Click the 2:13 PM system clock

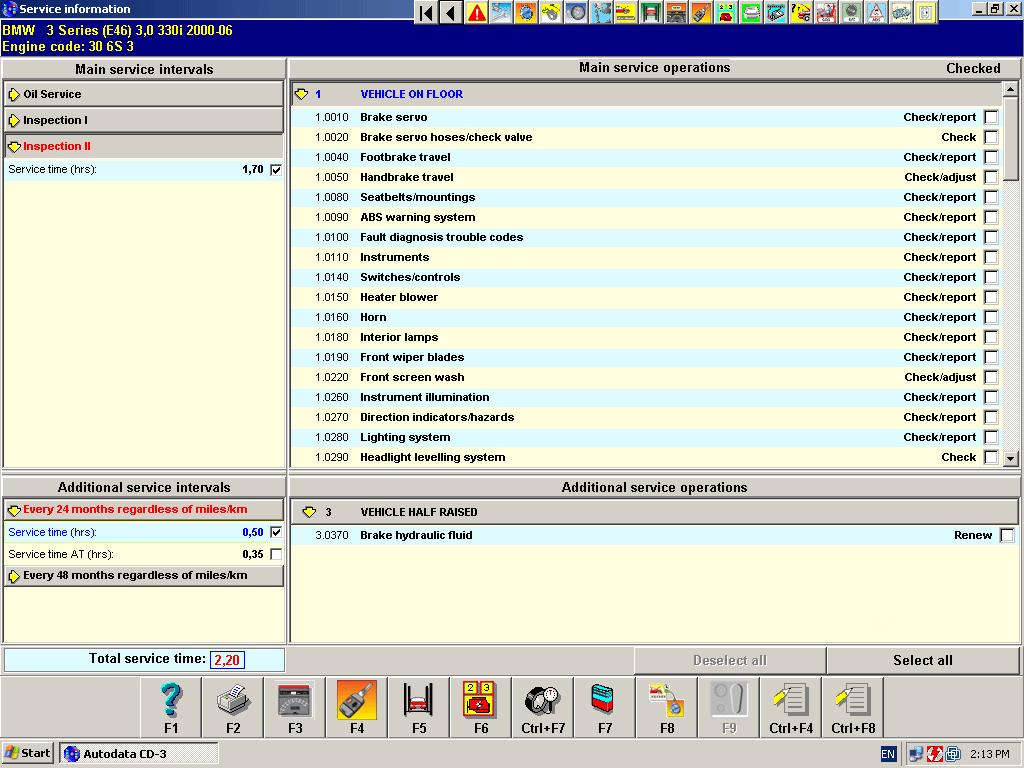pyautogui.click(x=989, y=754)
